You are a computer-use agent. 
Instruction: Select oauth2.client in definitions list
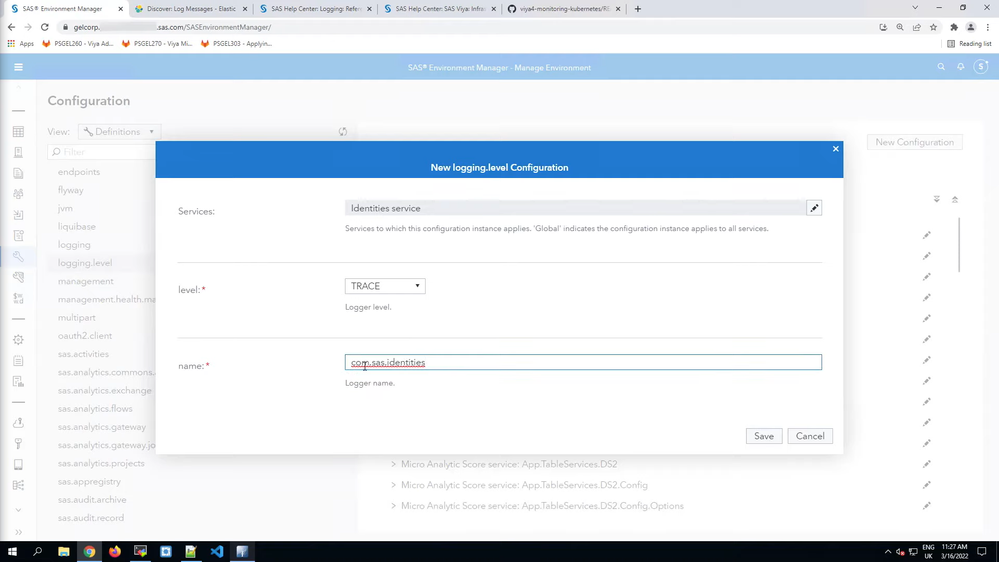click(x=85, y=336)
